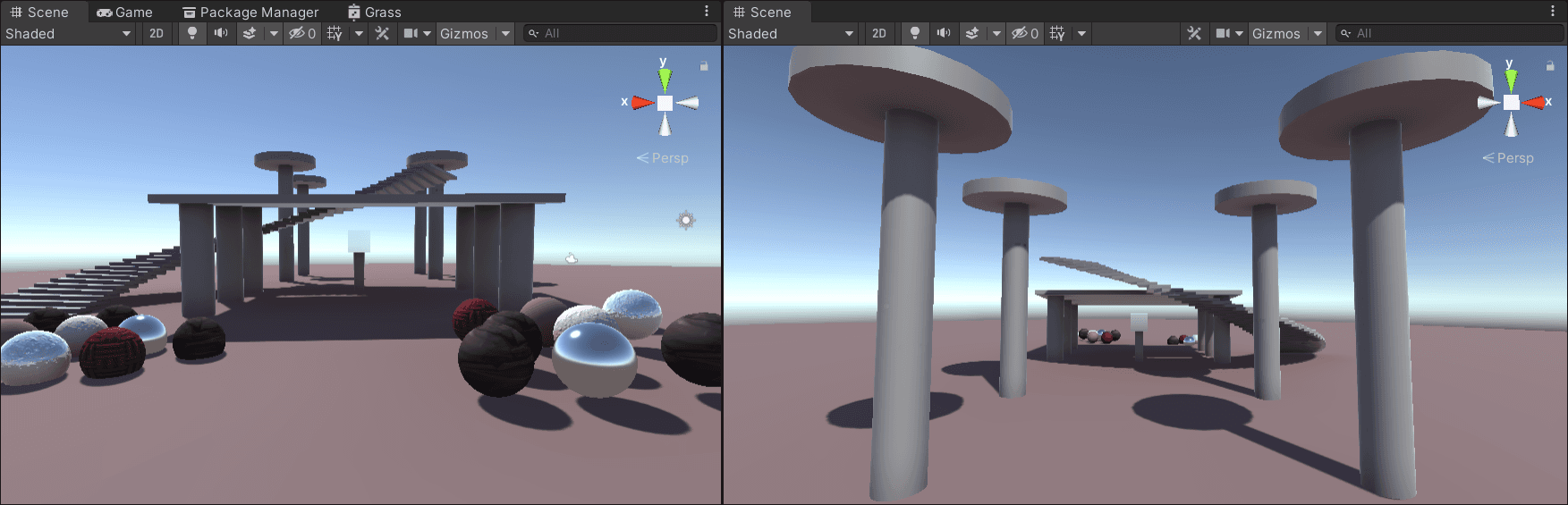Click center cube of left orientation gizmo
Viewport: 1568px width, 505px height.
(x=665, y=103)
